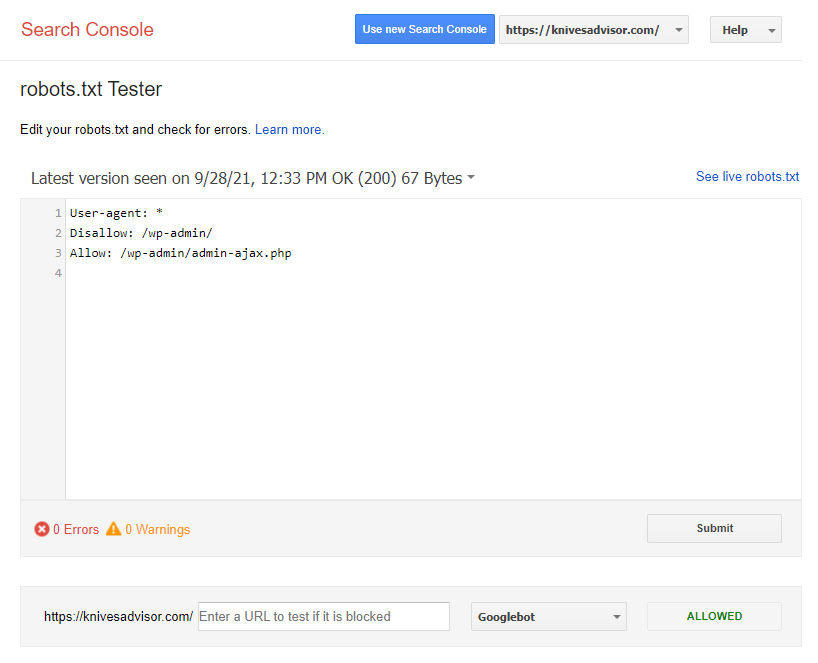This screenshot has height=663, width=818.
Task: Click line number 1 in the editor gutter
Action: tap(58, 213)
